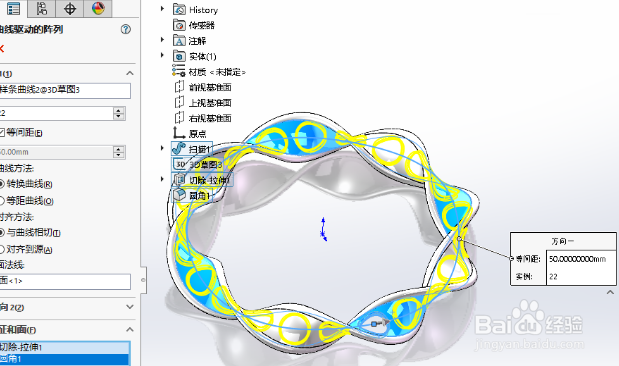The width and height of the screenshot is (619, 366).
Task: Click the origin icon in tree
Action: click(x=179, y=133)
